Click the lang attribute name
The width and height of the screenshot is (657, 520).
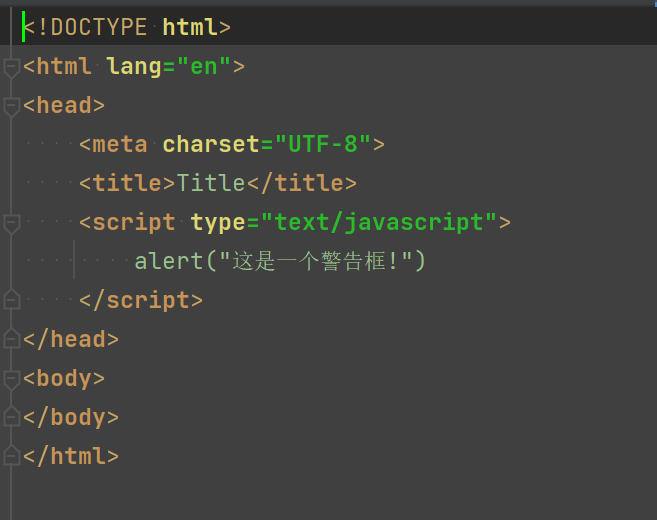[134, 67]
